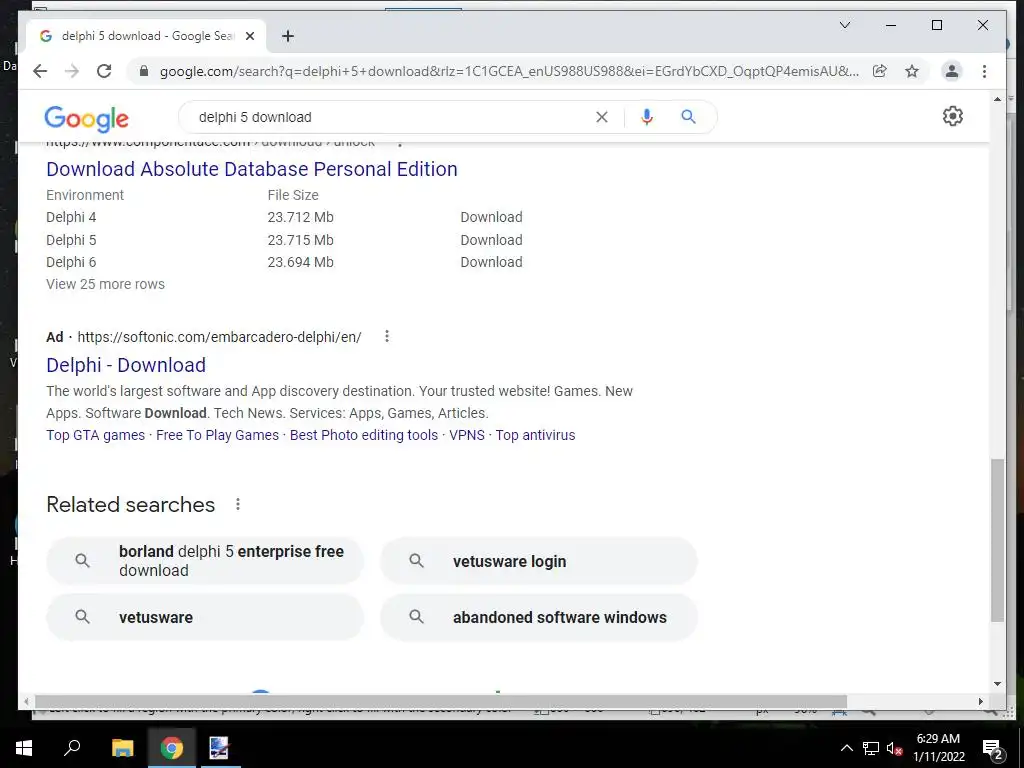Close the delphi 5 download tab

[x=249, y=36]
